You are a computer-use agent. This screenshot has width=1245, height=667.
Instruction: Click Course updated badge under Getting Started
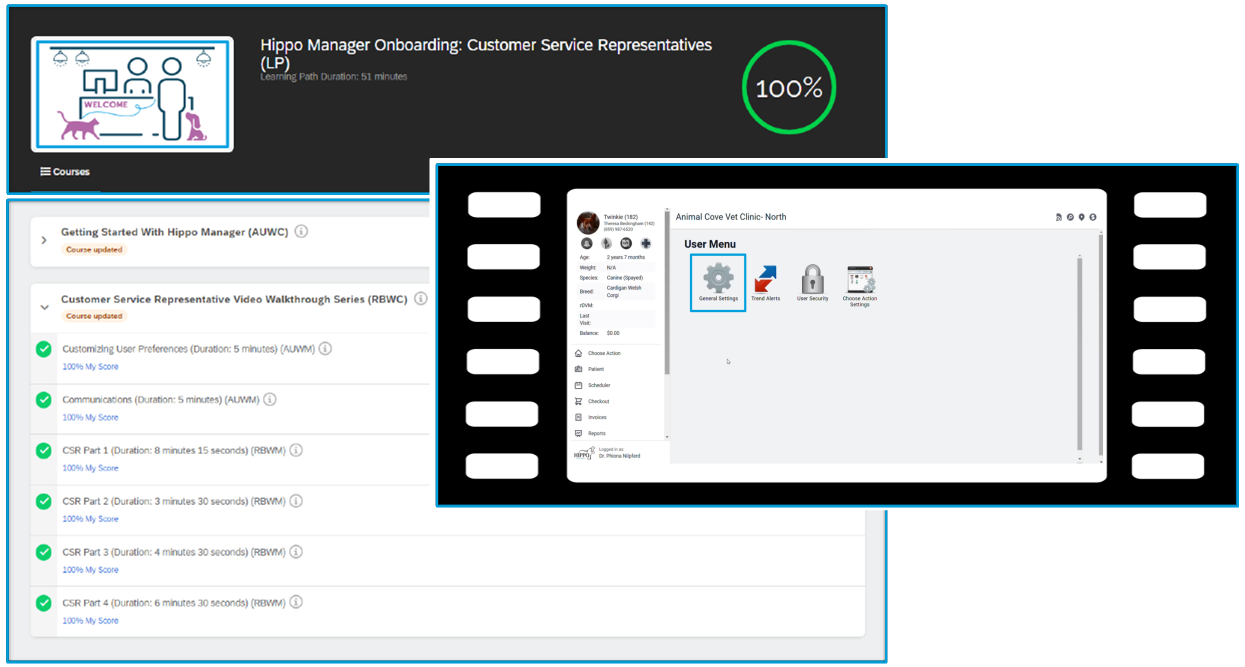(x=94, y=250)
